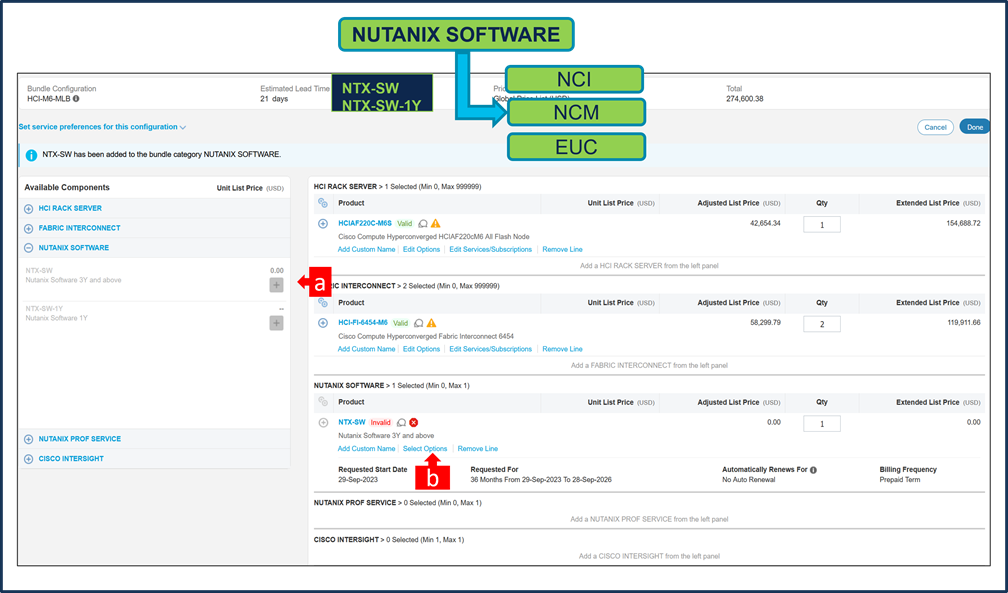Click the headset icon beside NTX-SW
The height and width of the screenshot is (593, 1008).
pyautogui.click(x=401, y=423)
